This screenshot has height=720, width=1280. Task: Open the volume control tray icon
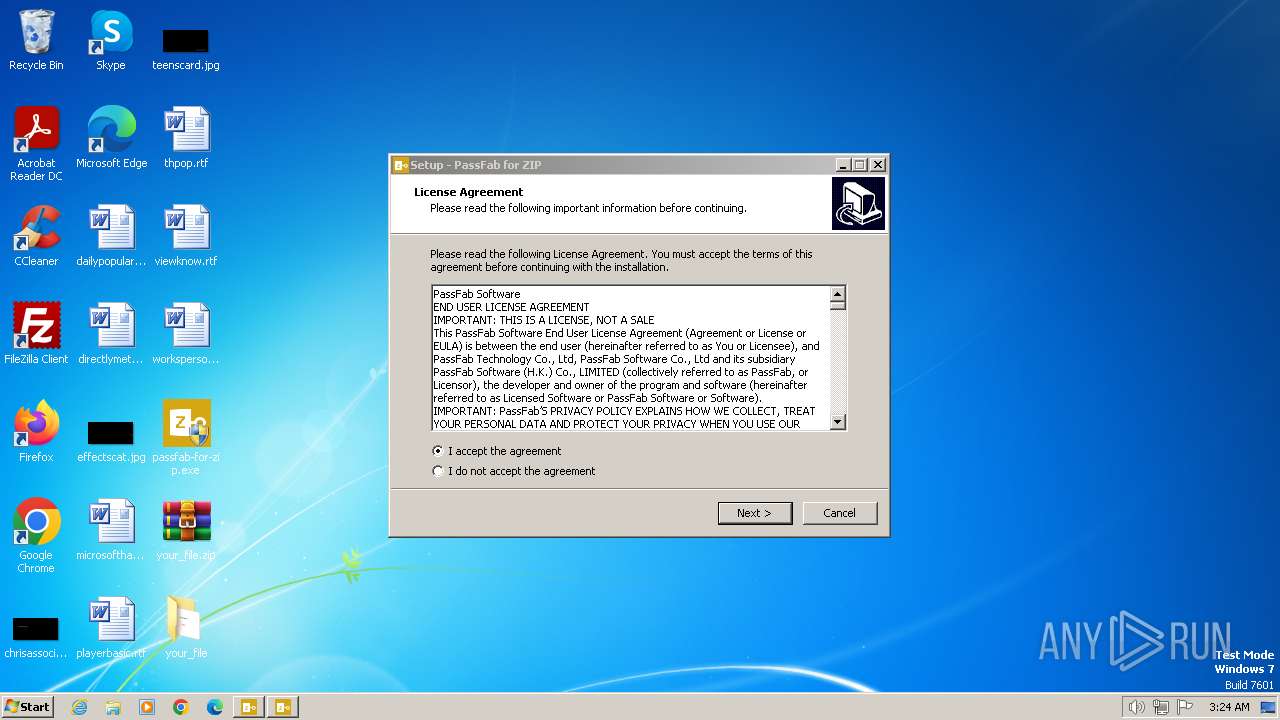coord(1136,707)
